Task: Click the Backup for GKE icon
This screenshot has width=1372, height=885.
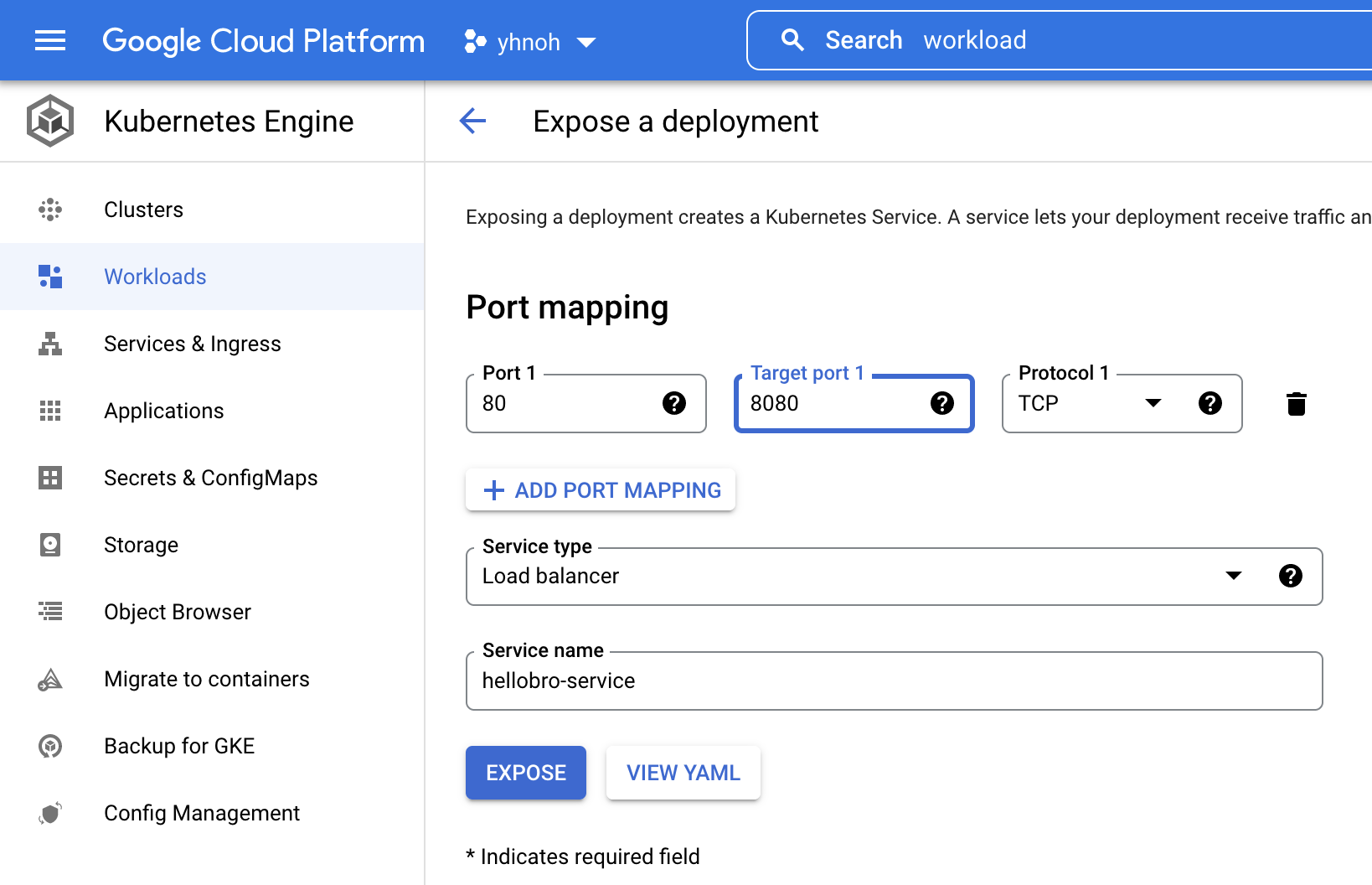Action: click(50, 746)
